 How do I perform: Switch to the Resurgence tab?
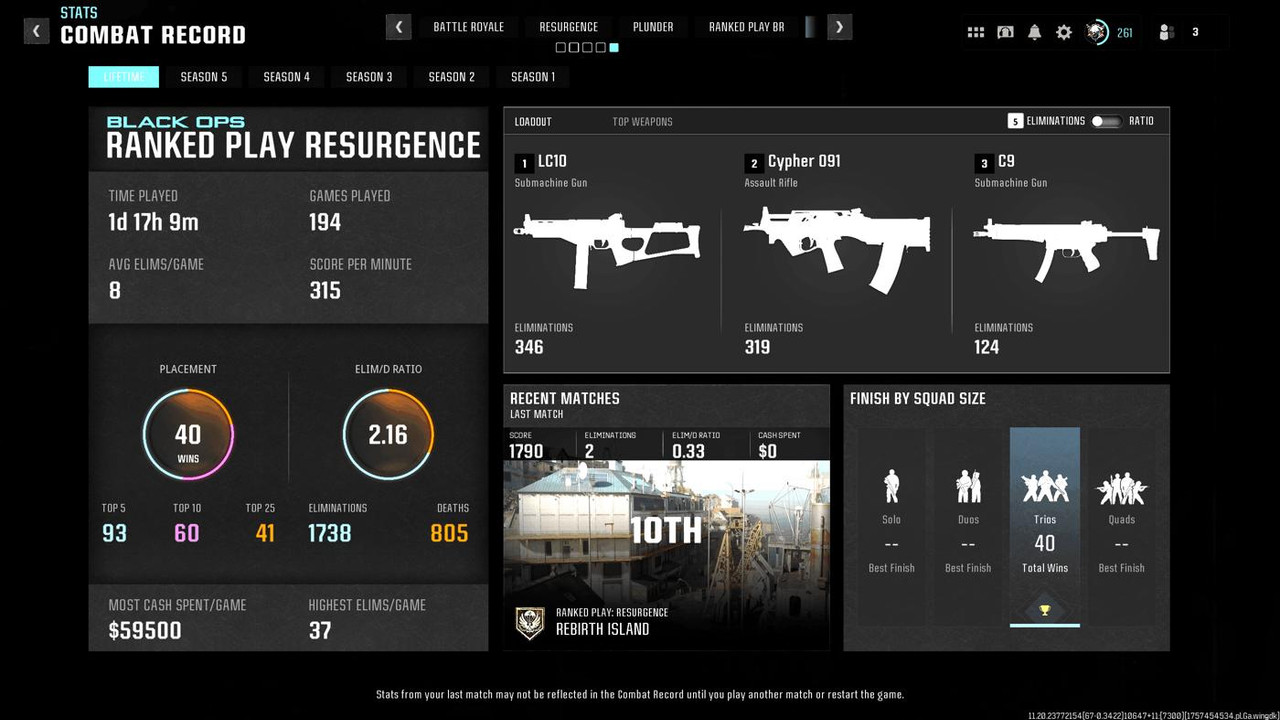pyautogui.click(x=568, y=27)
